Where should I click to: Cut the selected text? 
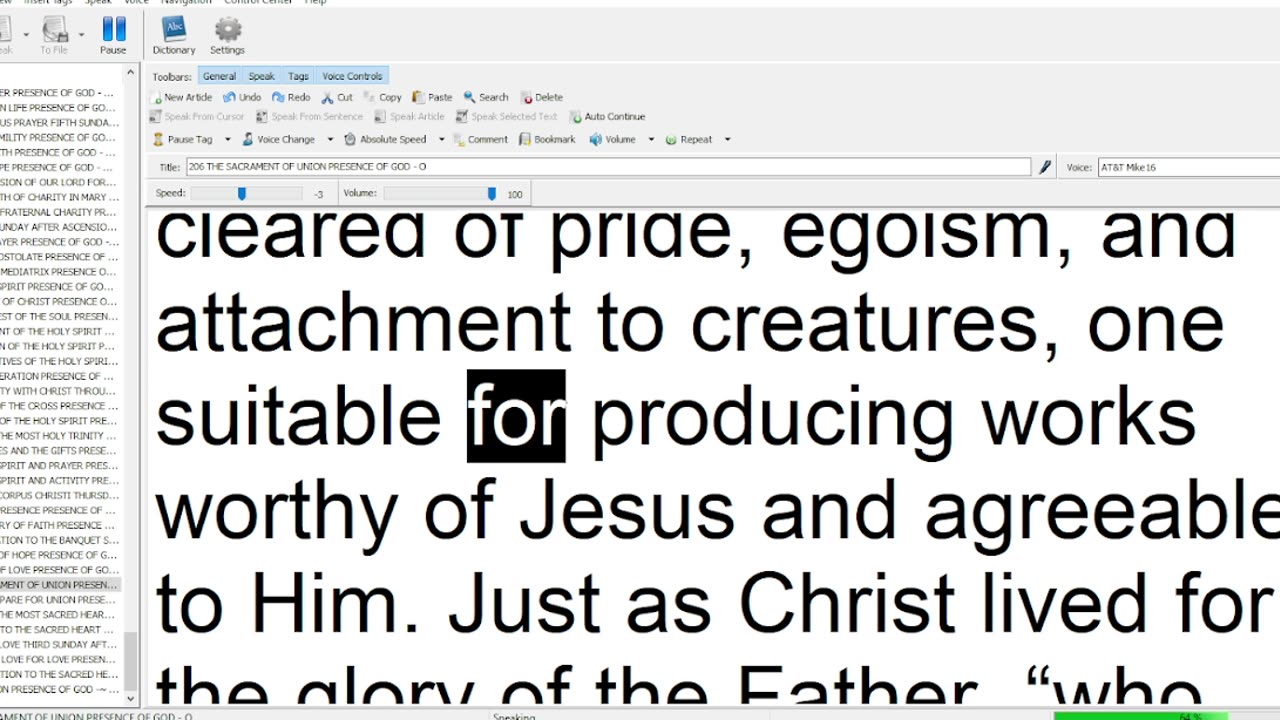point(337,97)
